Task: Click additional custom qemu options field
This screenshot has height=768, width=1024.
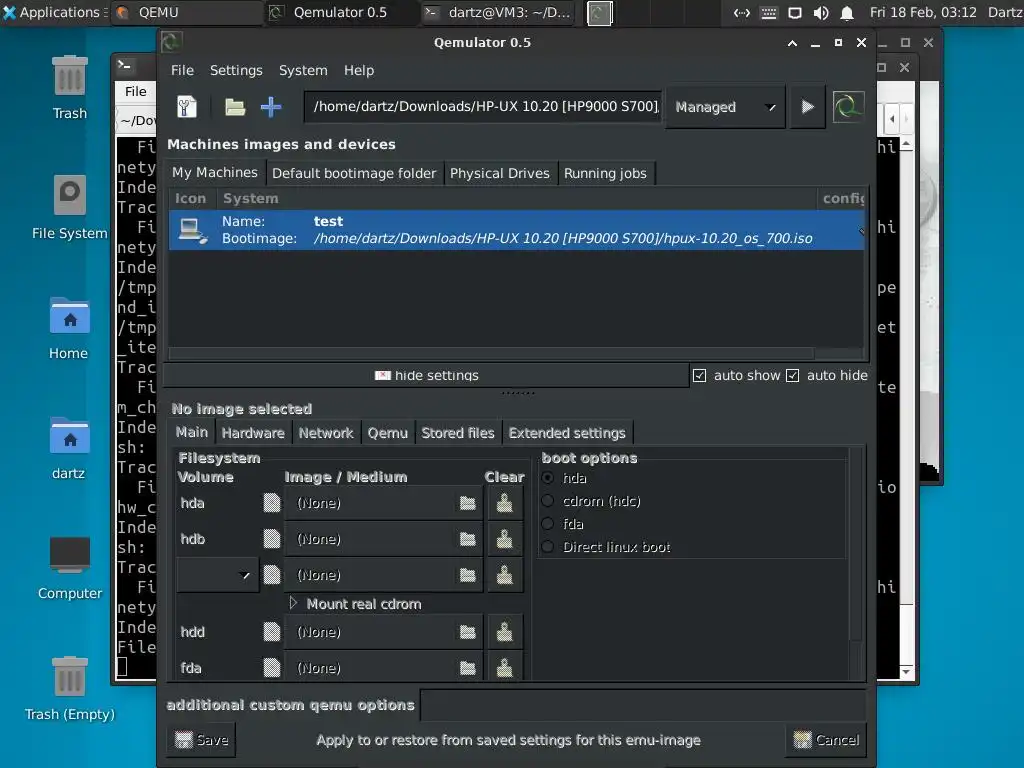Action: pos(643,705)
